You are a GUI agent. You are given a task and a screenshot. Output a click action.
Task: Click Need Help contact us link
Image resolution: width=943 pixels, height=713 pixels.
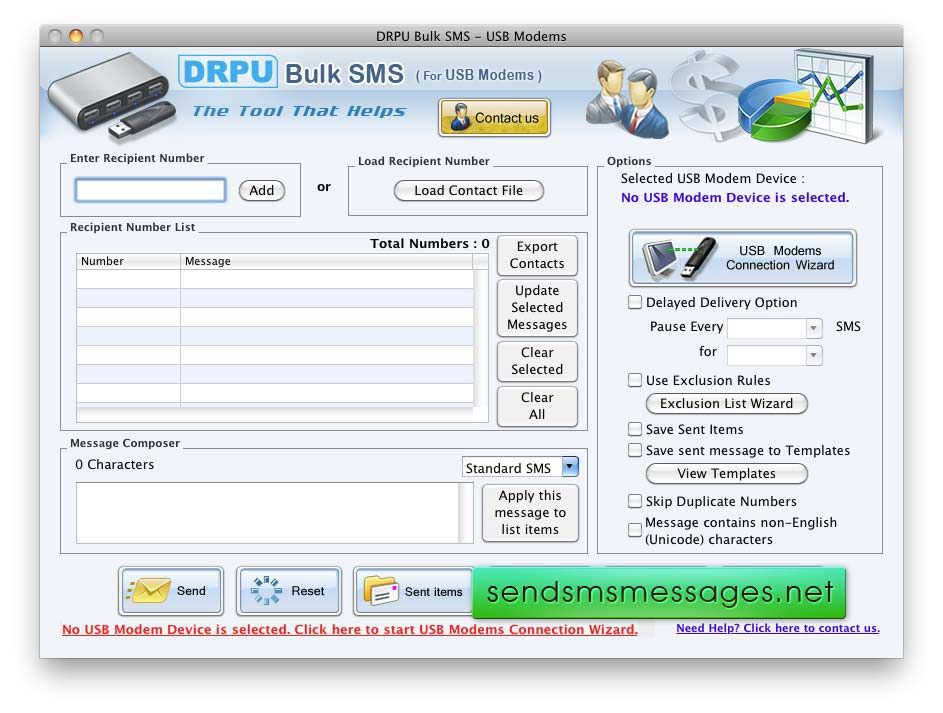[x=778, y=628]
